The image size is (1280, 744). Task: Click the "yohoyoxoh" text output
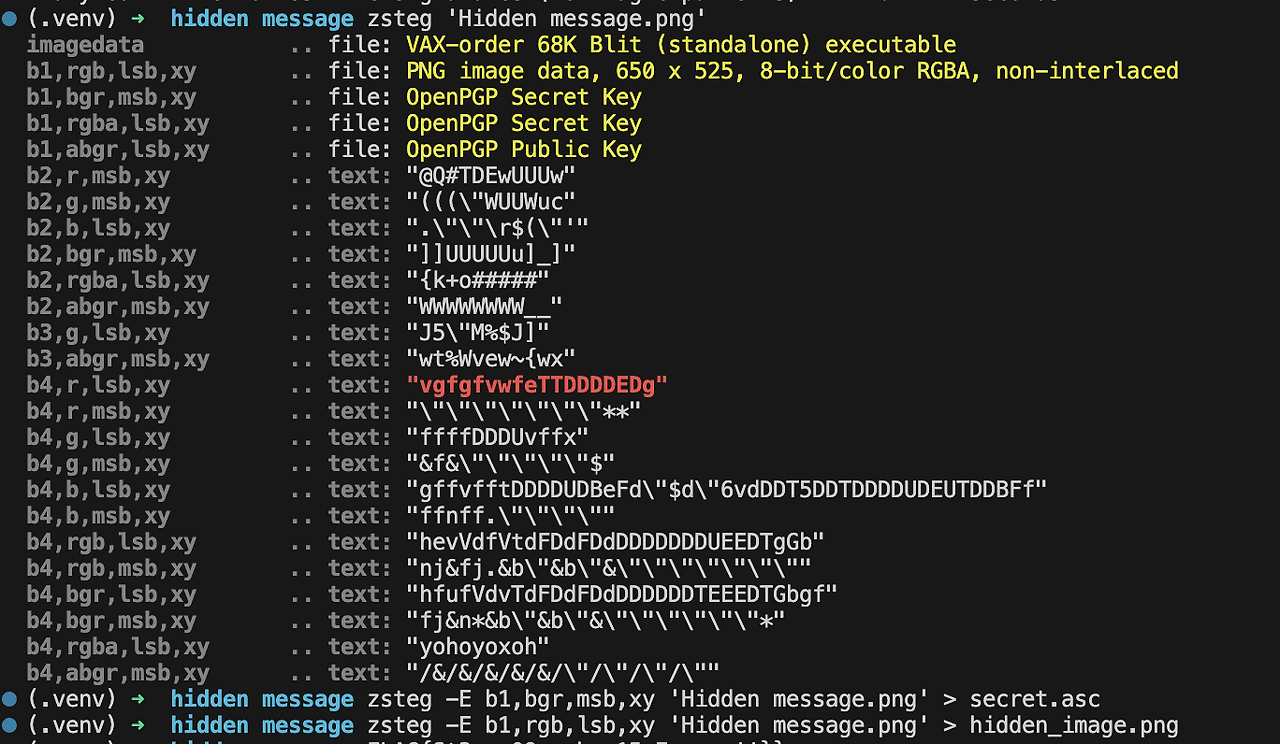point(478,647)
